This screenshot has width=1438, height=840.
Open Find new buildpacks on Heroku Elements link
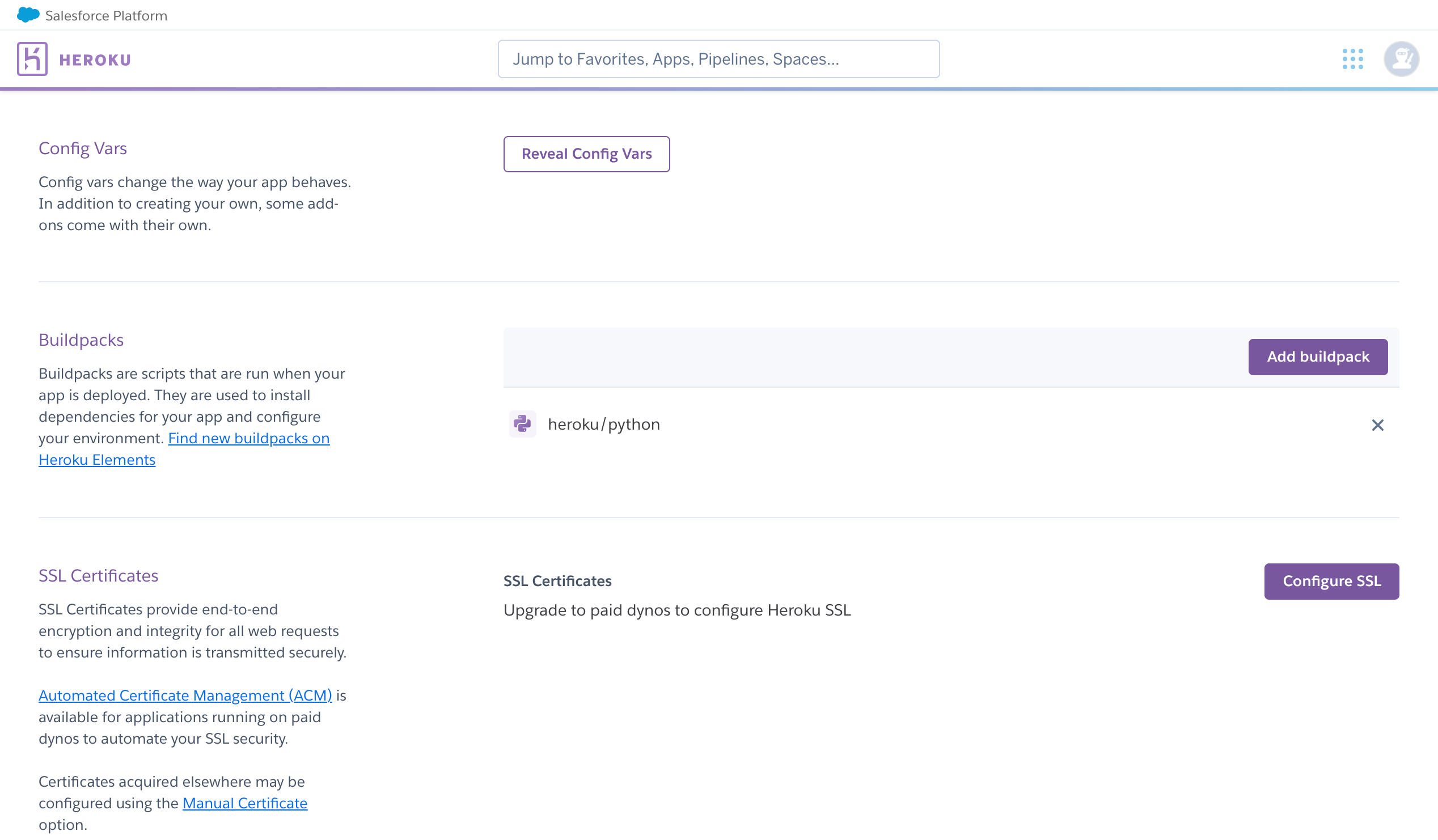click(x=248, y=438)
